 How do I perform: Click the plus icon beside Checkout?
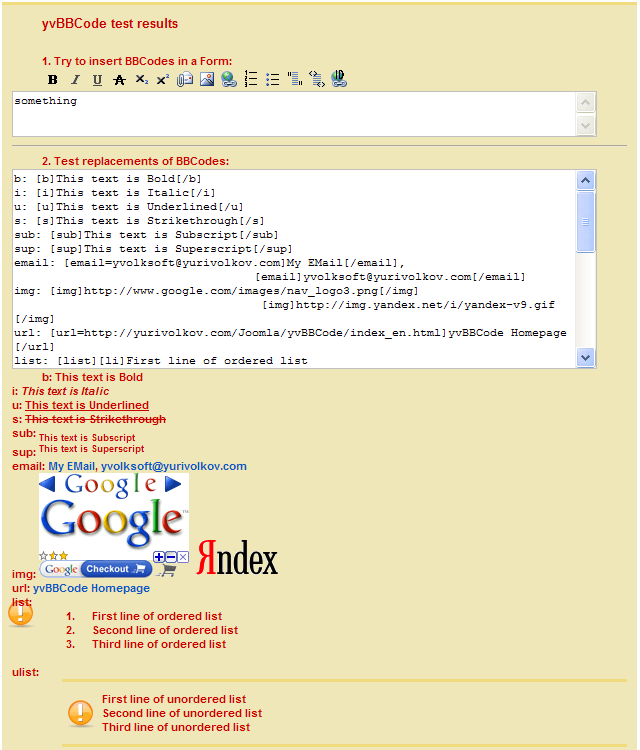point(159,557)
